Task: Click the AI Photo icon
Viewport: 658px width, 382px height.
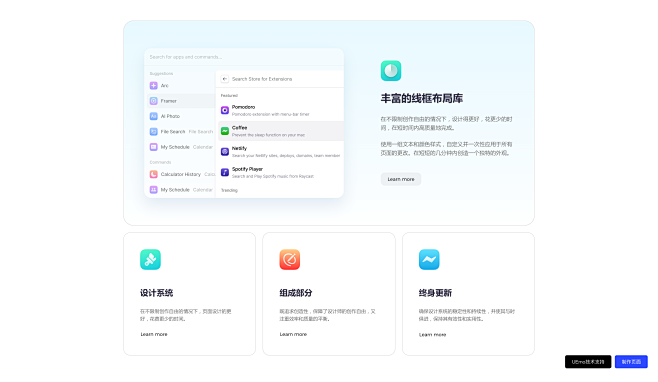Action: point(154,116)
